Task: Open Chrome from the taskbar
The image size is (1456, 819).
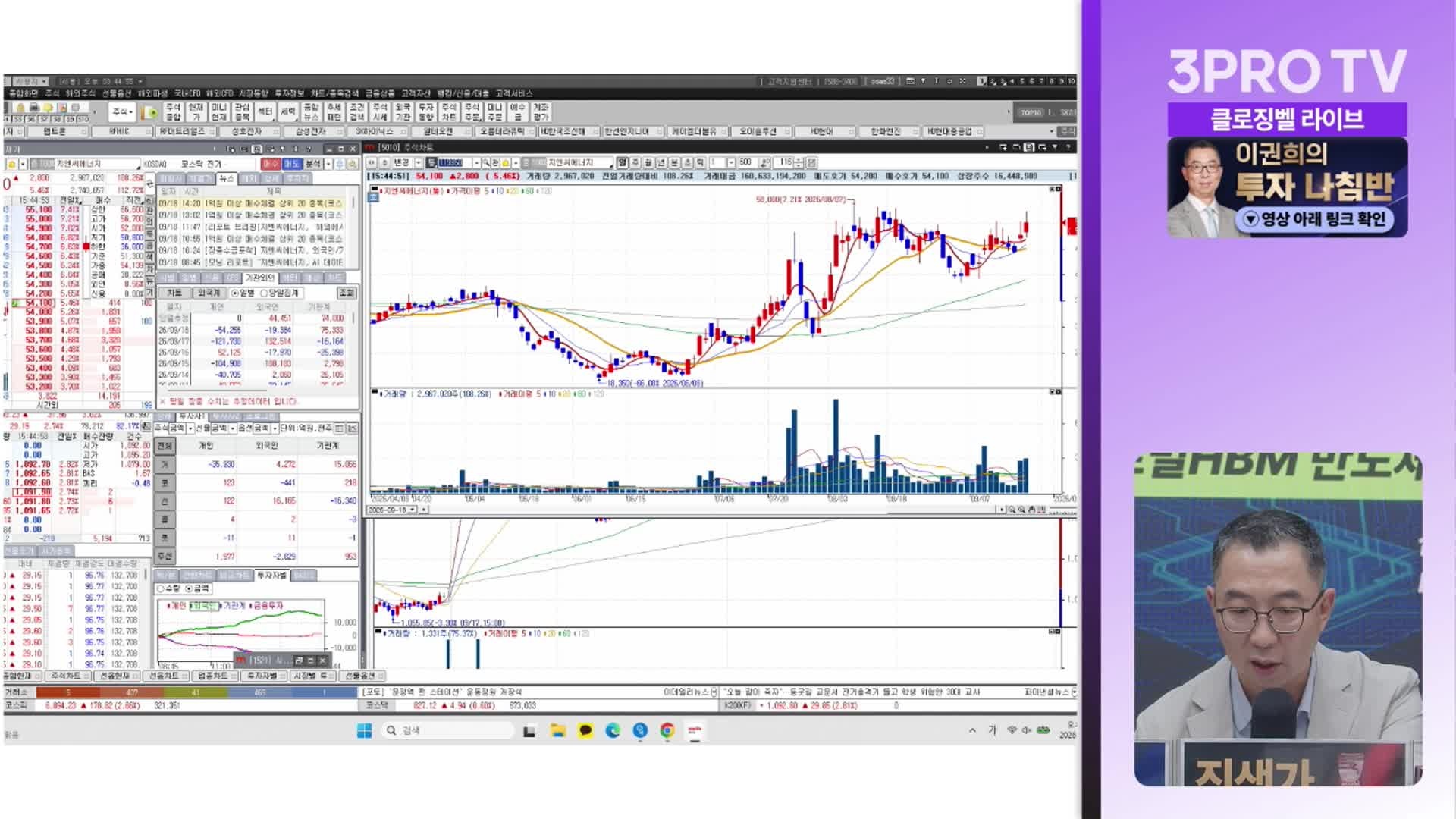Action: pos(667,730)
